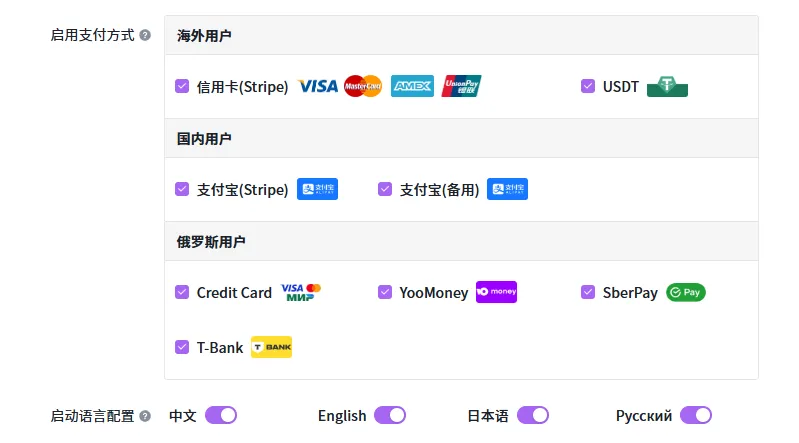Click the SberPay green logo
799x443 pixels.
pyautogui.click(x=686, y=293)
